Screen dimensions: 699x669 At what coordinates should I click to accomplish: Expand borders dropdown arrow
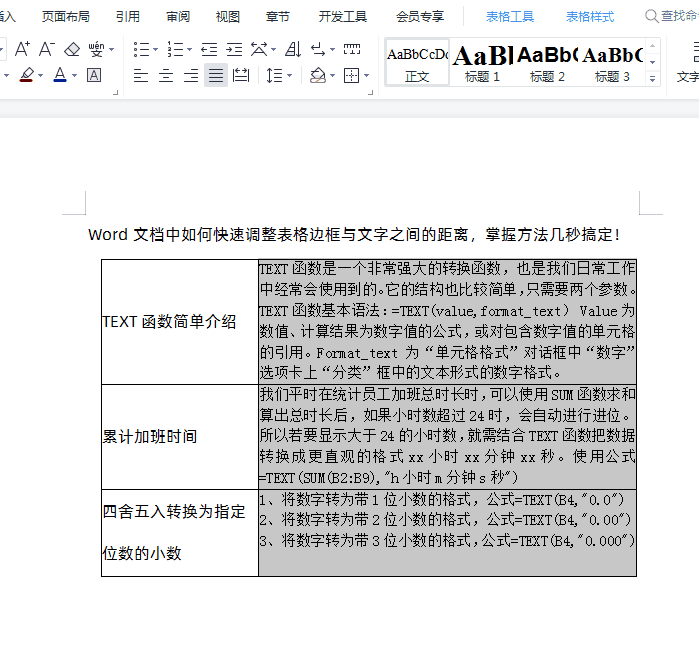click(x=366, y=75)
